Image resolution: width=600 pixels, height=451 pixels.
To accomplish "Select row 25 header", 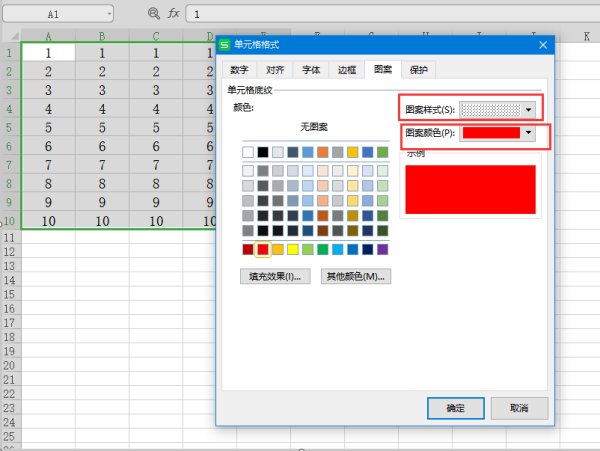I will [x=10, y=436].
